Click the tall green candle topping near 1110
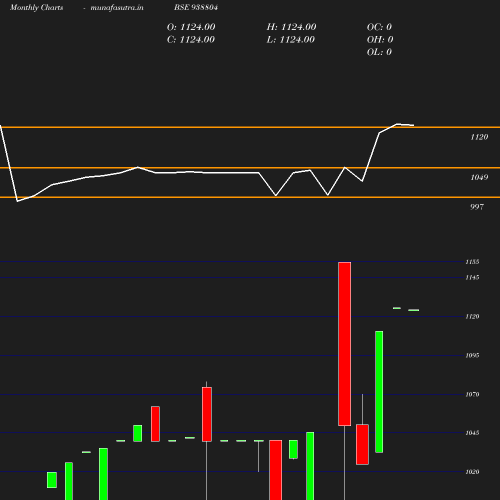500x500 pixels. [379, 392]
